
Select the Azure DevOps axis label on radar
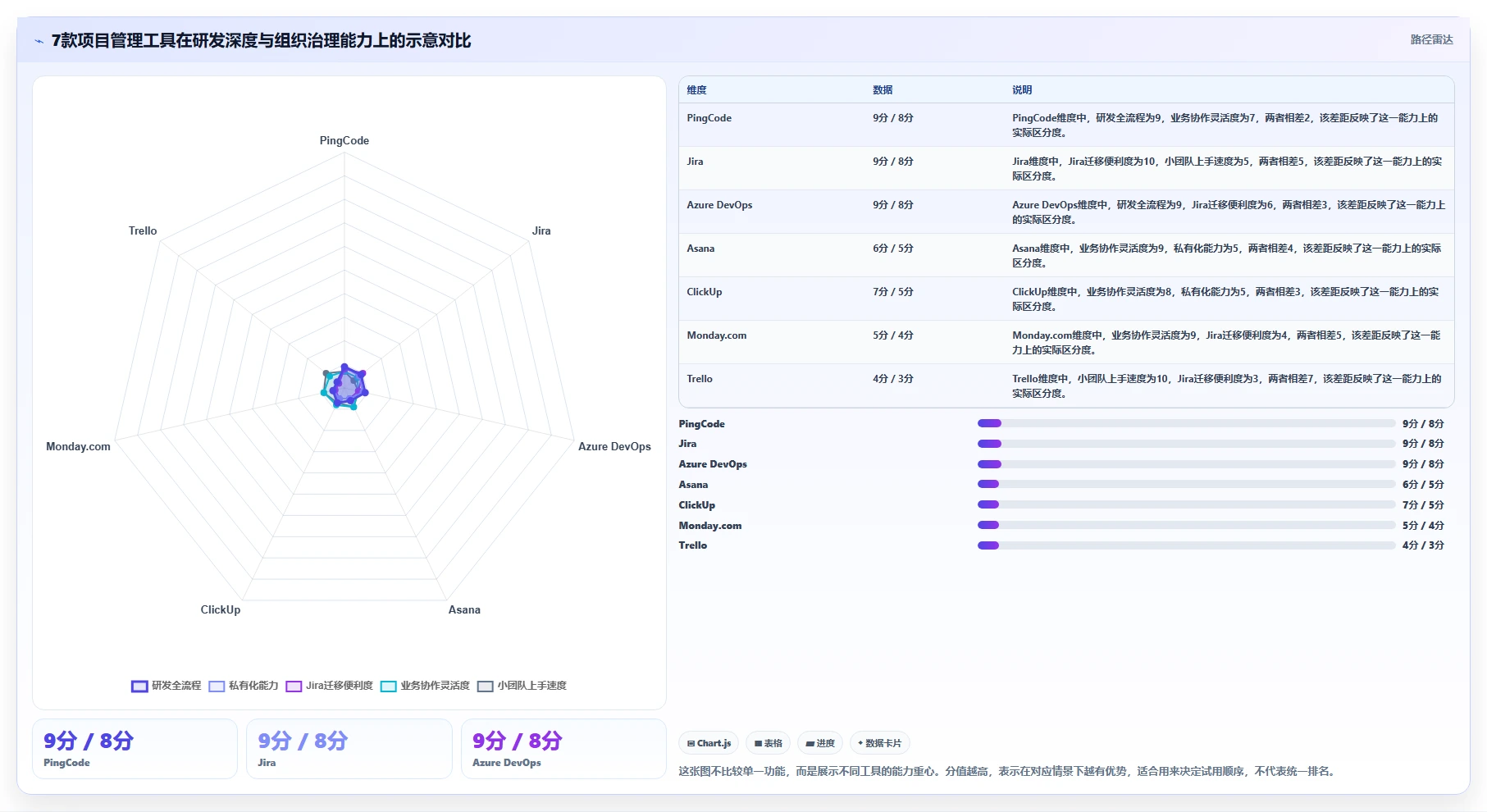point(614,447)
